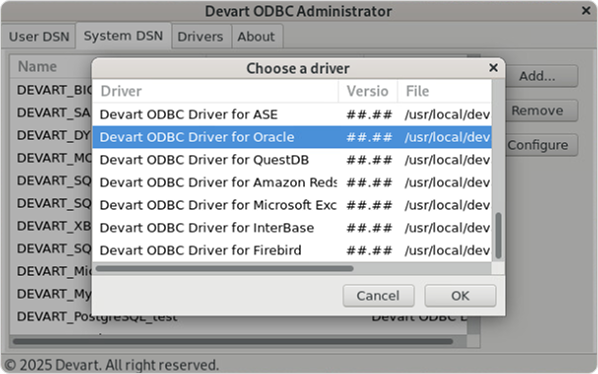Open the About tab
598x374 pixels.
pos(256,37)
